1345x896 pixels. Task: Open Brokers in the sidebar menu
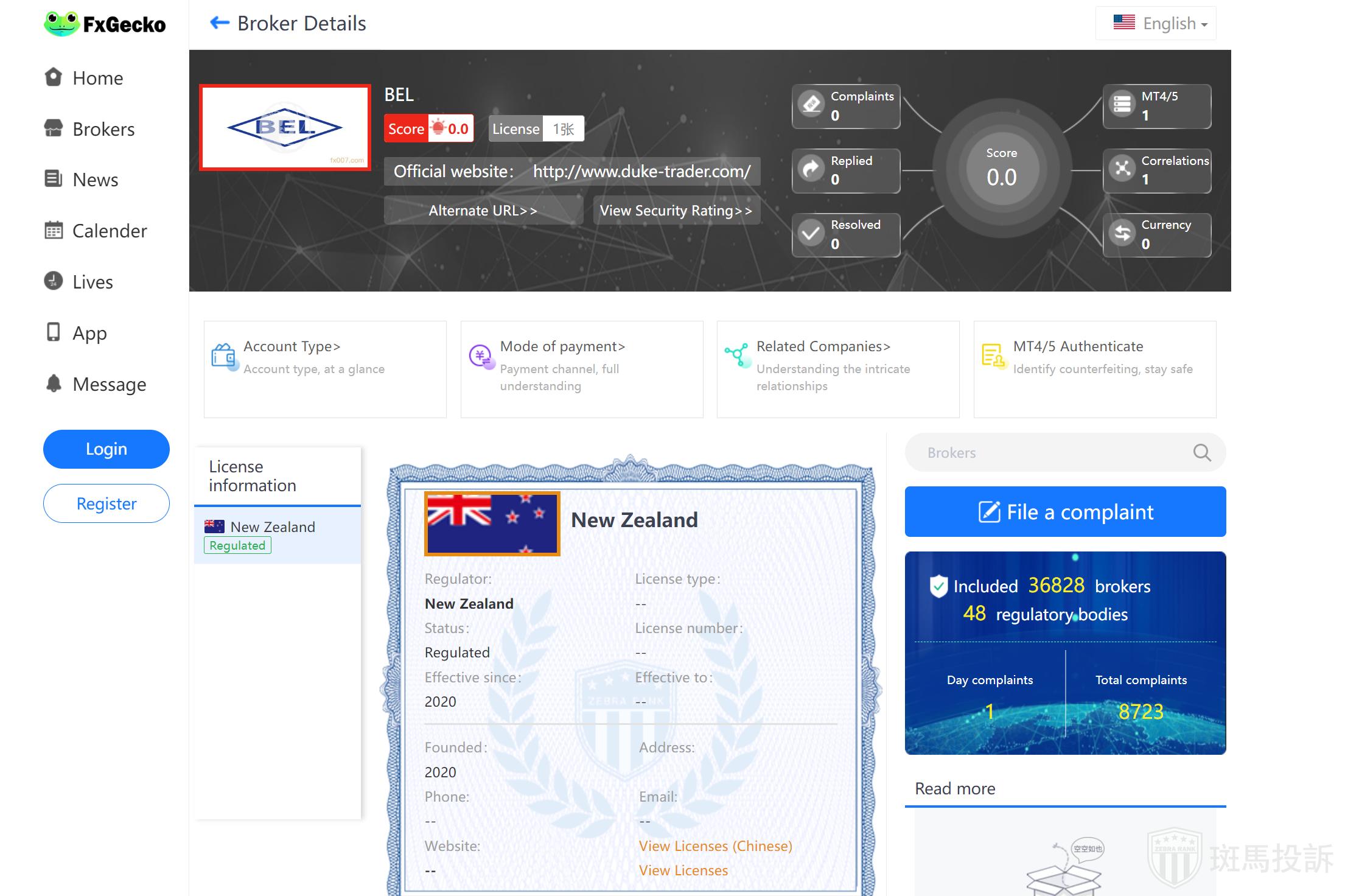click(103, 129)
